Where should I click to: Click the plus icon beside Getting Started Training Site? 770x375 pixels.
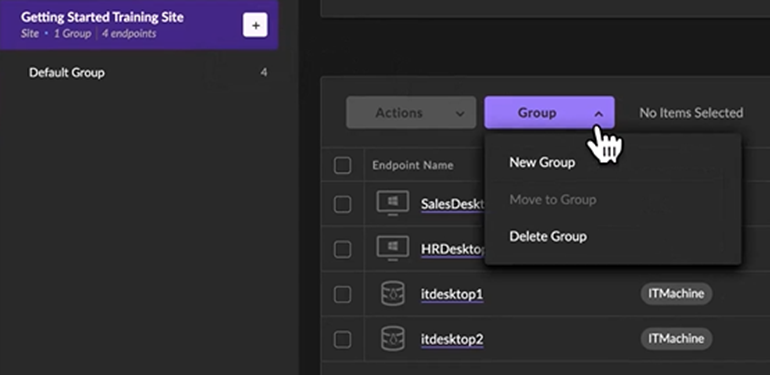point(255,25)
